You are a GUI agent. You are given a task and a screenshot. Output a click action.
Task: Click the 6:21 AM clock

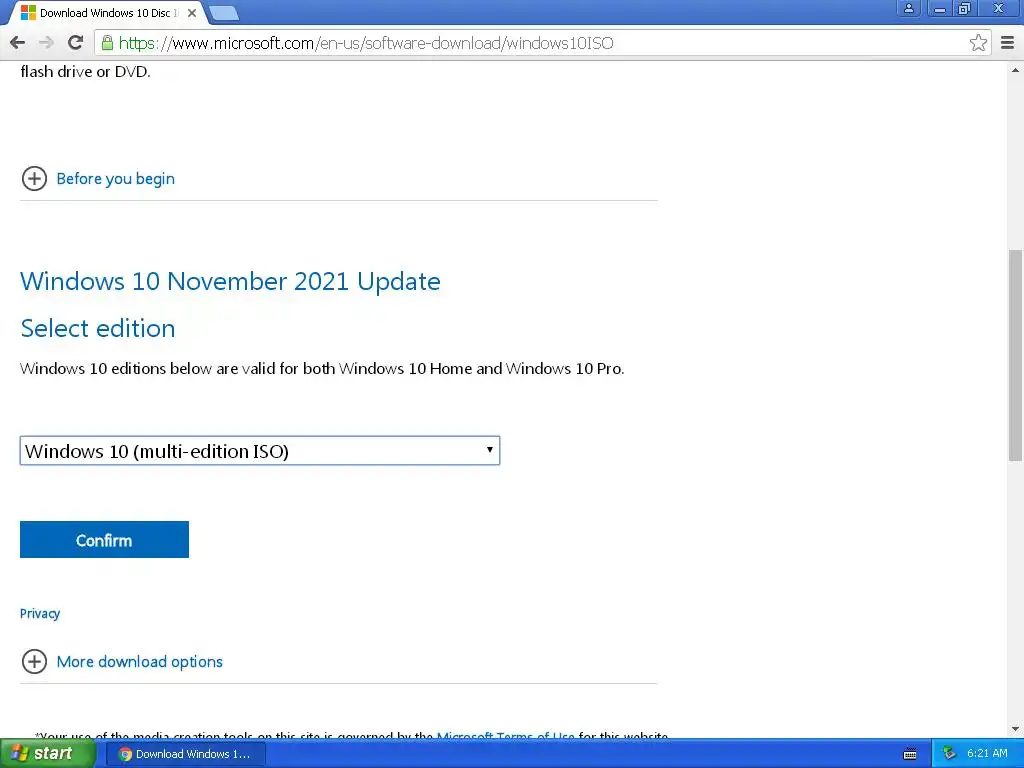(987, 754)
